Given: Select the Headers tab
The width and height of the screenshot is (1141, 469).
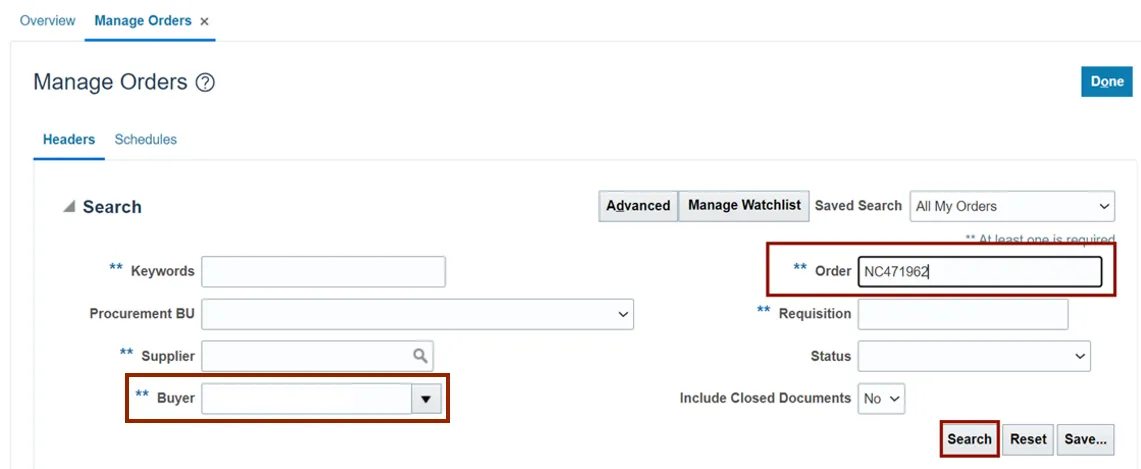Looking at the screenshot, I should tap(69, 140).
